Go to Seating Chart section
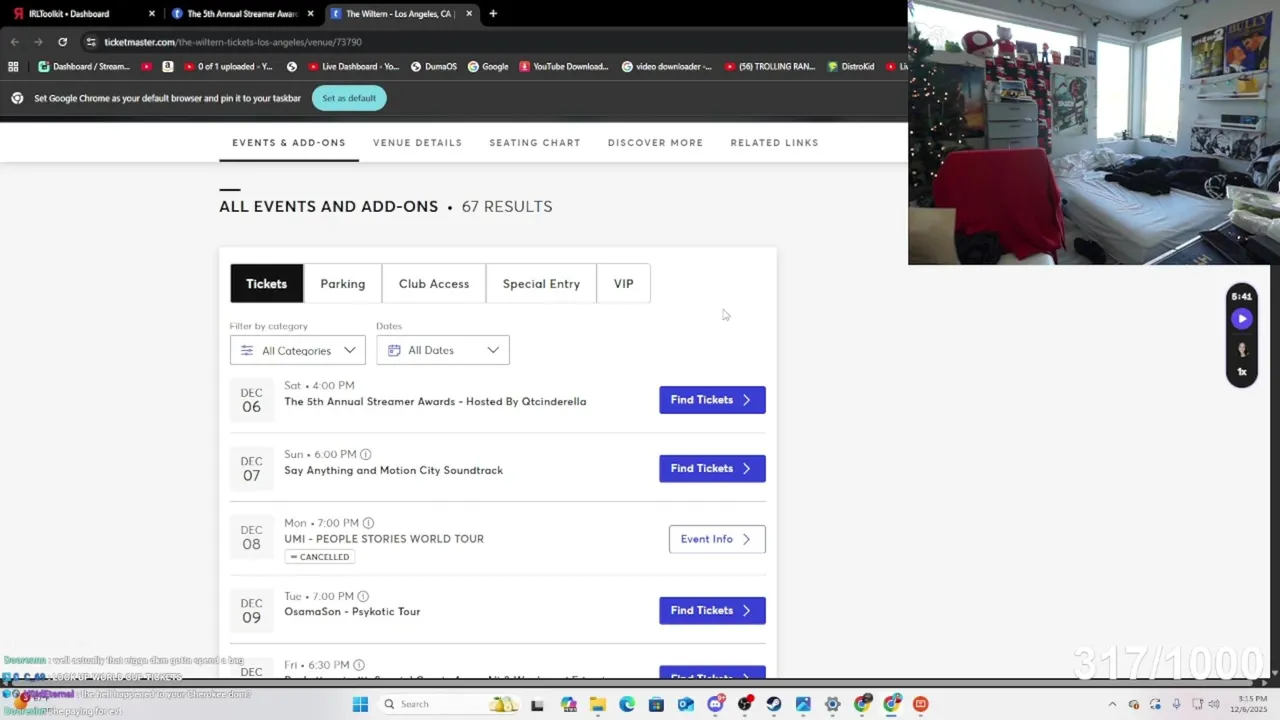 [535, 143]
